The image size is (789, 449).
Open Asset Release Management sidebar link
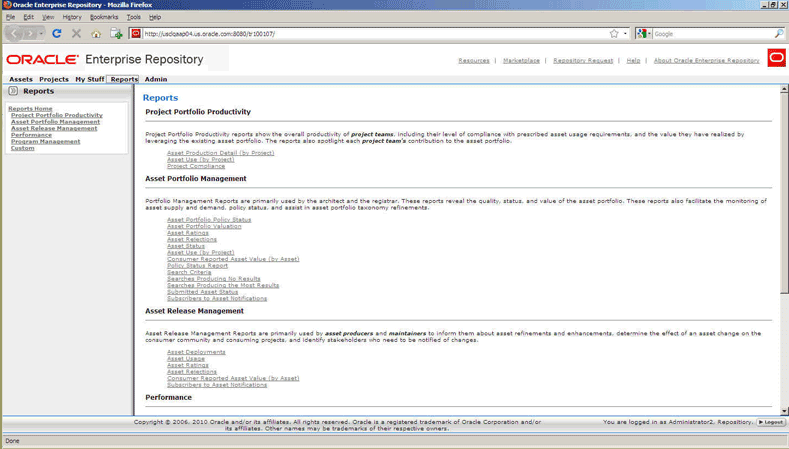coord(54,128)
